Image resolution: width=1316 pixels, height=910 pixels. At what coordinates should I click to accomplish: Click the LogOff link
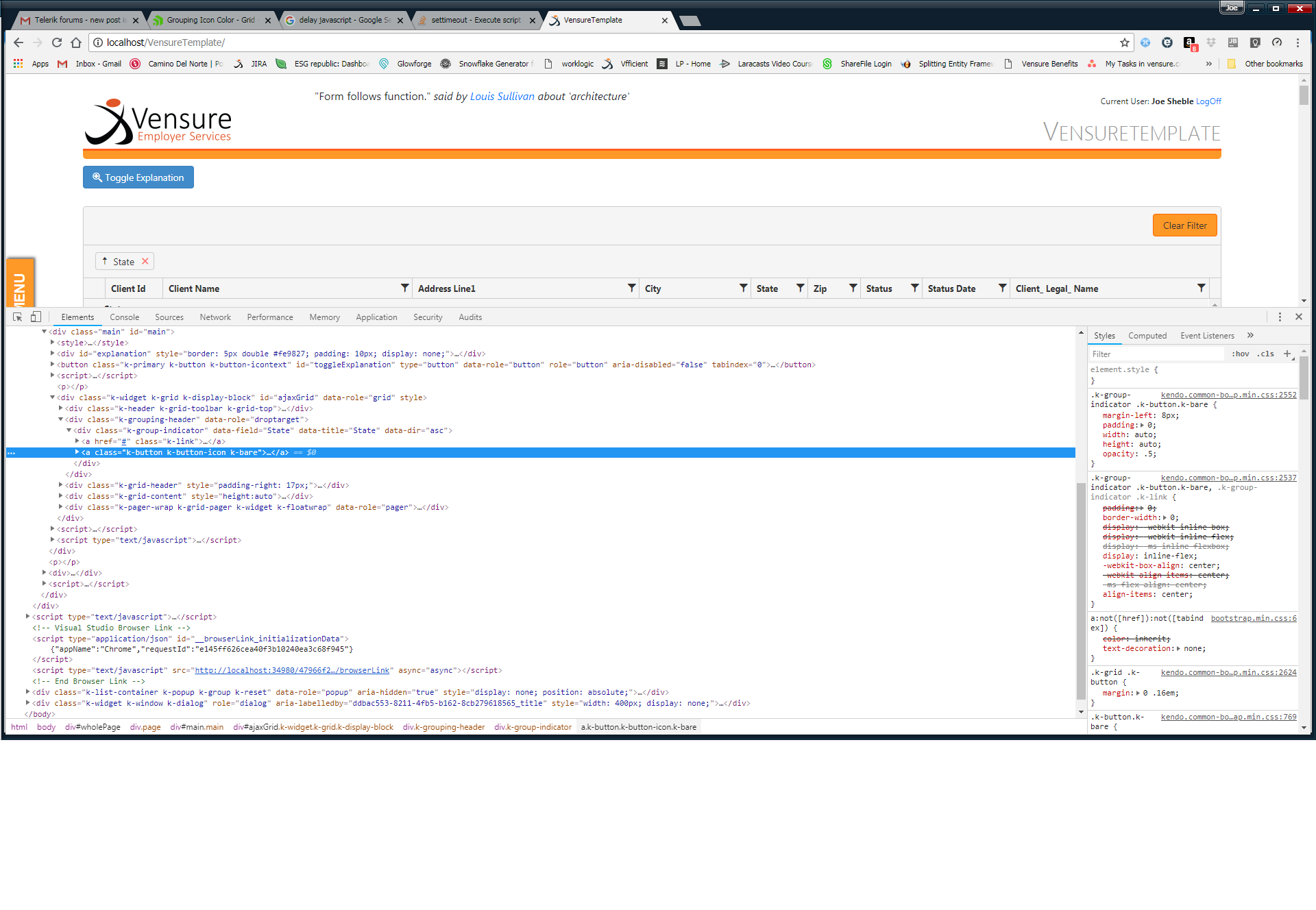1208,101
